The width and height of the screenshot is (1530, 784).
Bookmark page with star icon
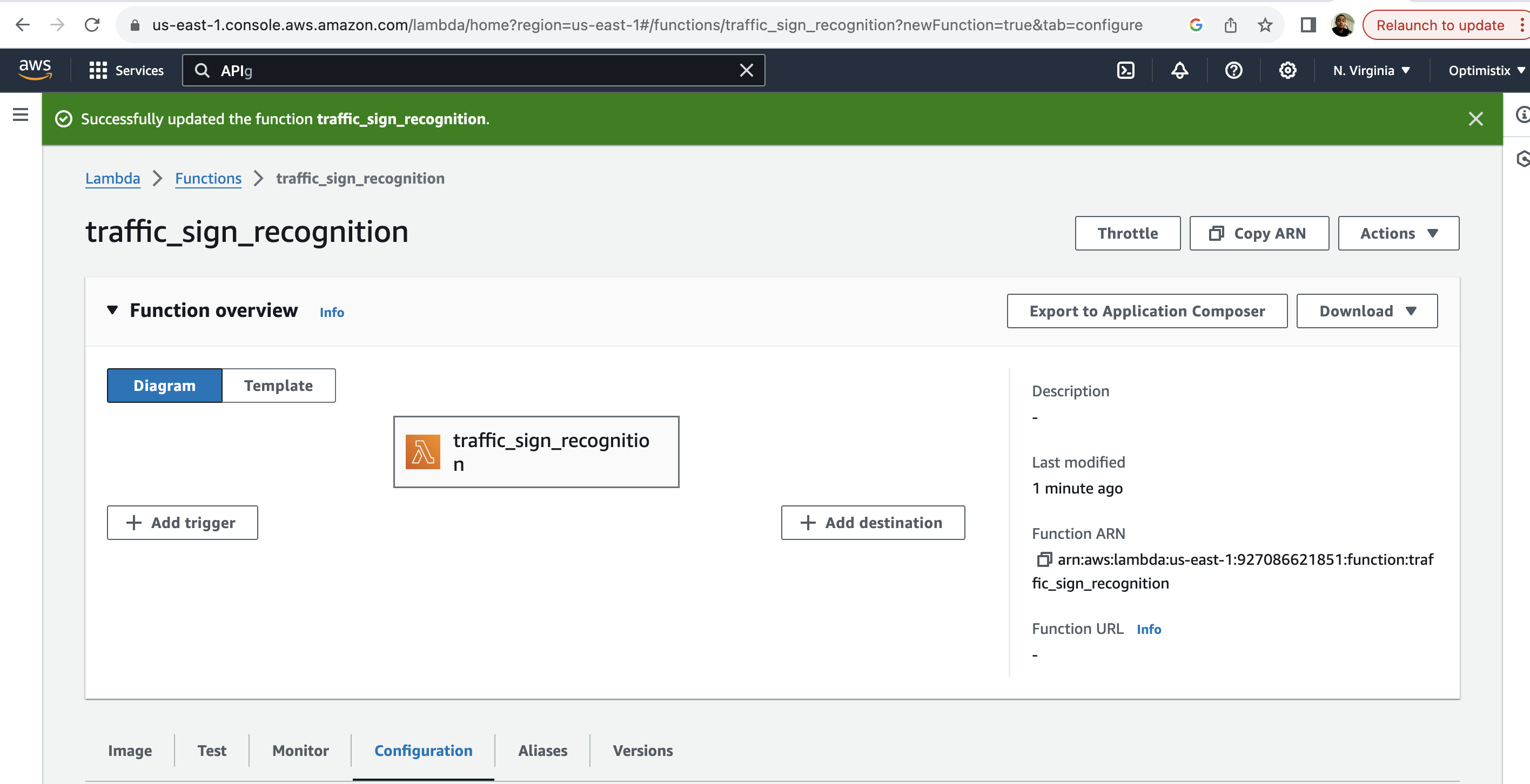click(1265, 25)
